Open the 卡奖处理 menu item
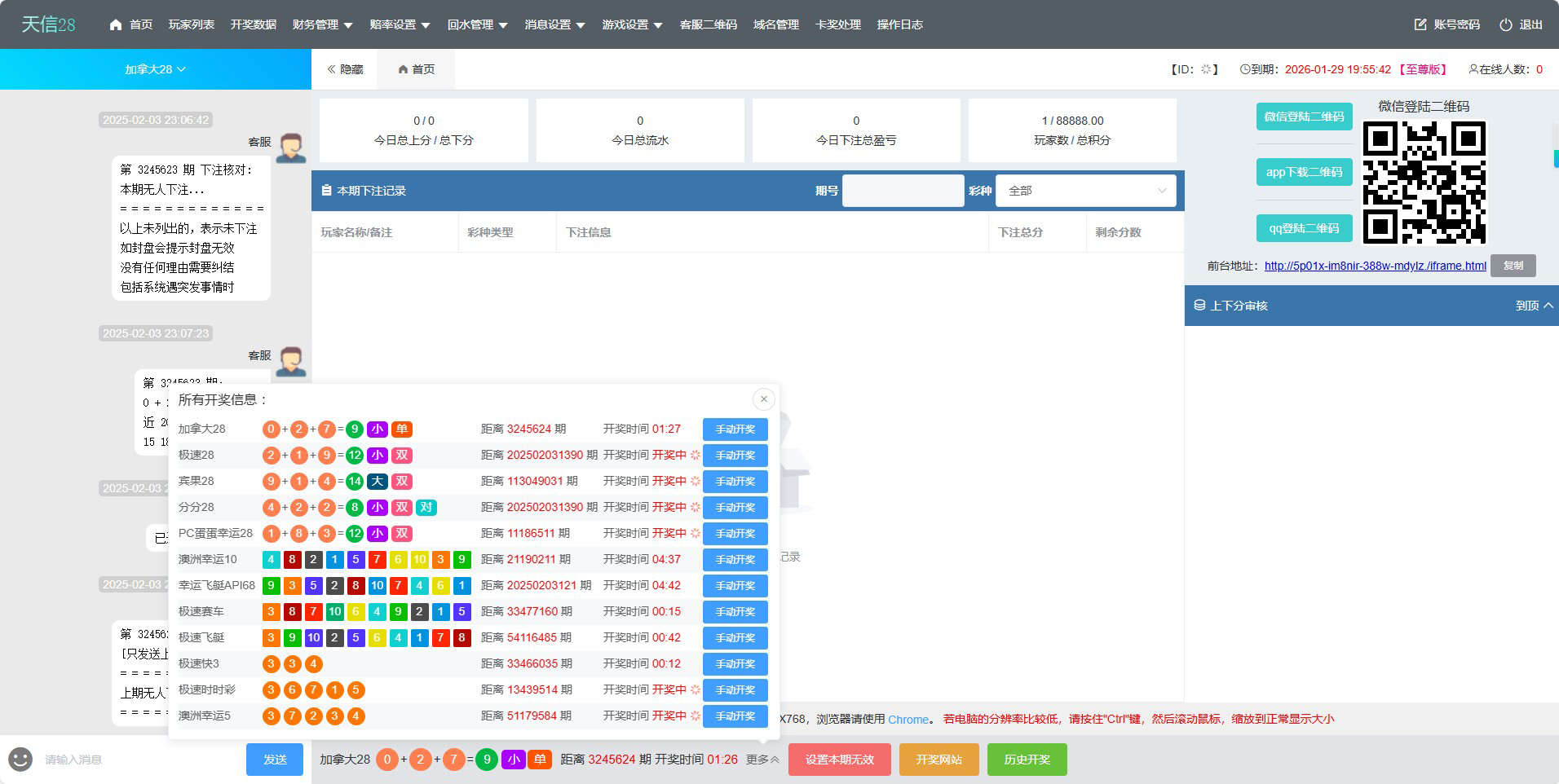The height and width of the screenshot is (784, 1559). point(837,24)
